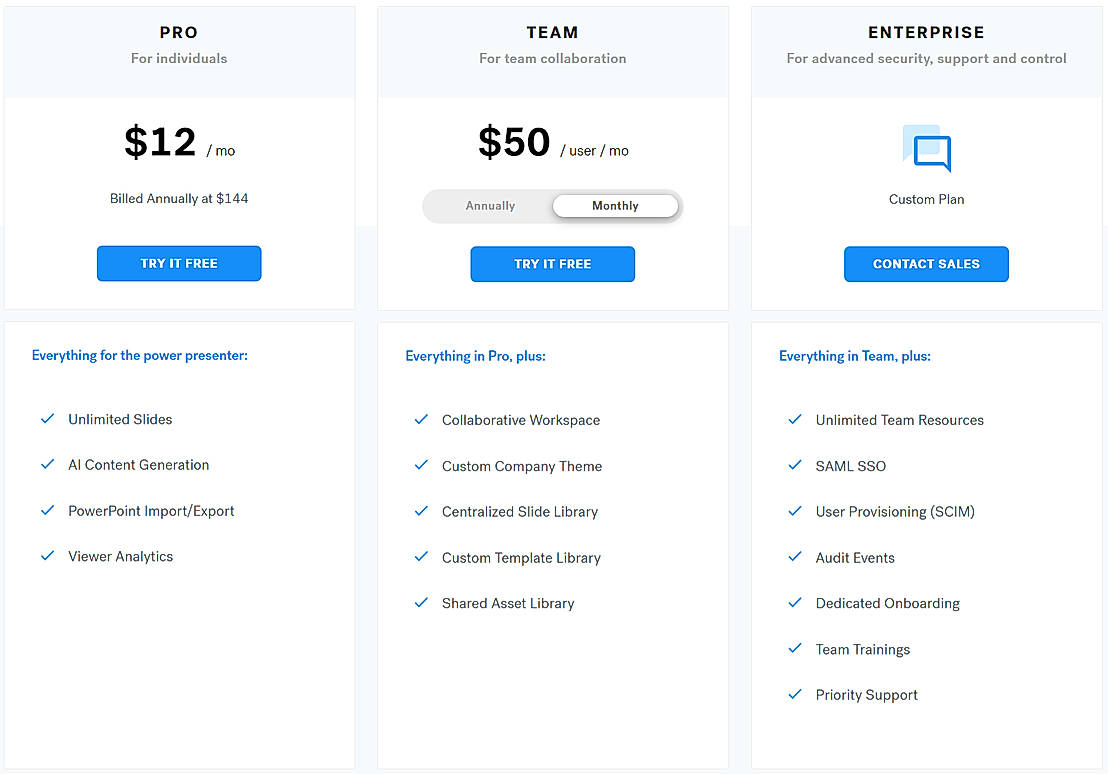Viewport: 1108px width, 774px height.
Task: Click the checkmark beside Priority Support
Action: pos(795,695)
